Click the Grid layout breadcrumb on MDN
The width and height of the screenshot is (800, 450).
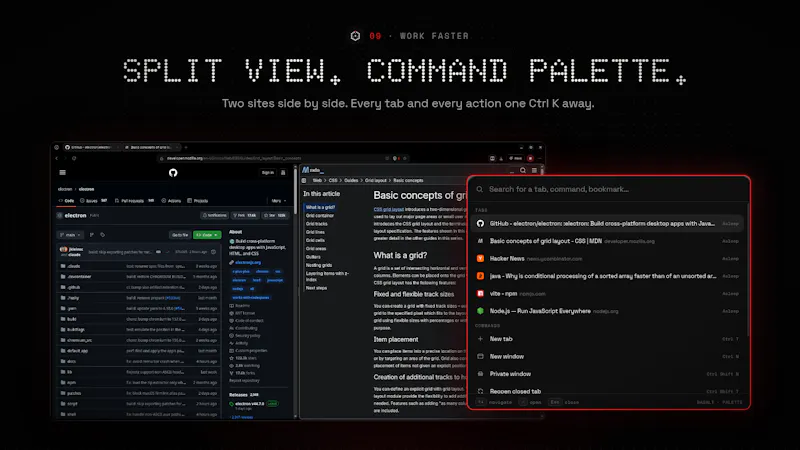(x=376, y=180)
